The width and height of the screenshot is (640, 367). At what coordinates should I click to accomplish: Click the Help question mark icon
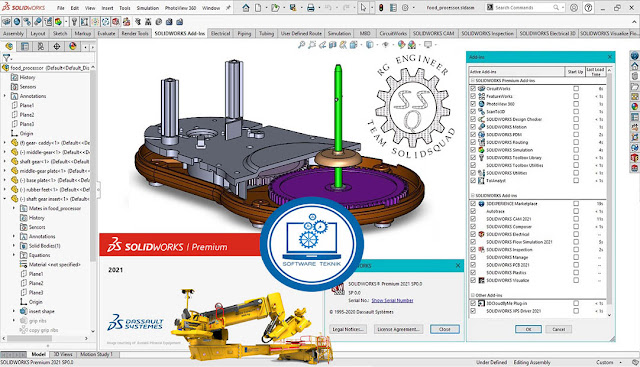point(588,8)
